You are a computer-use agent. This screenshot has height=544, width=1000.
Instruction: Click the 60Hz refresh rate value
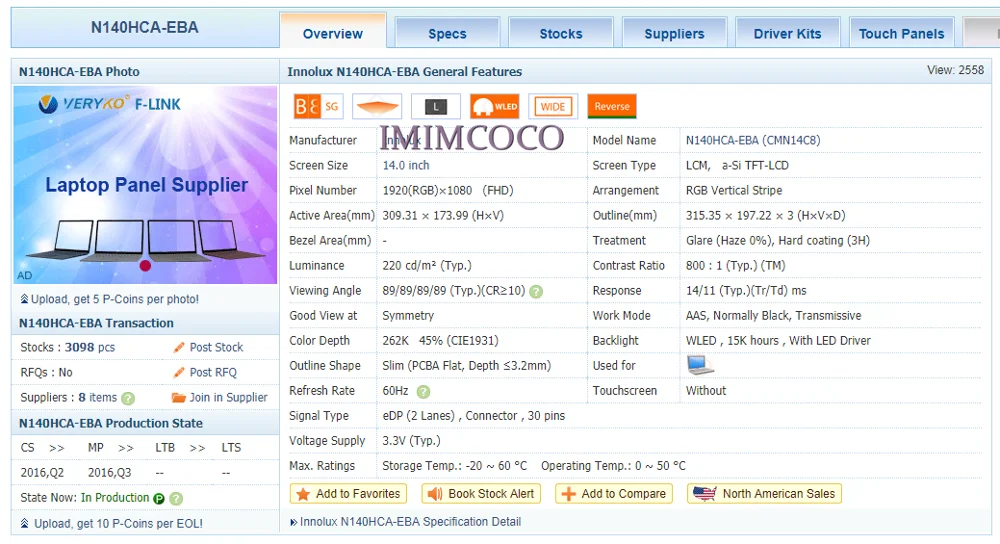coord(395,390)
